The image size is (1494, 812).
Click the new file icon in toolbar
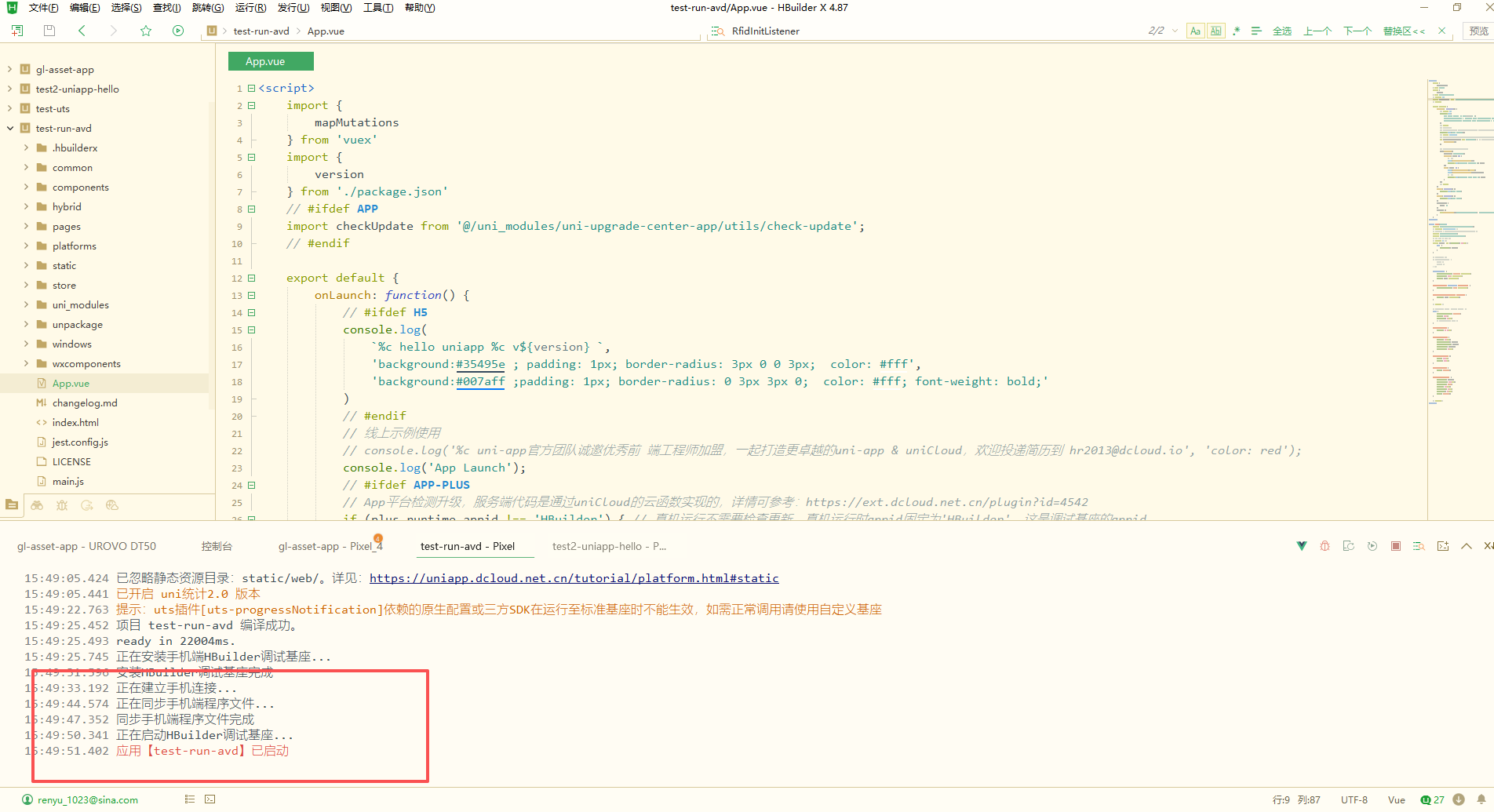17,31
